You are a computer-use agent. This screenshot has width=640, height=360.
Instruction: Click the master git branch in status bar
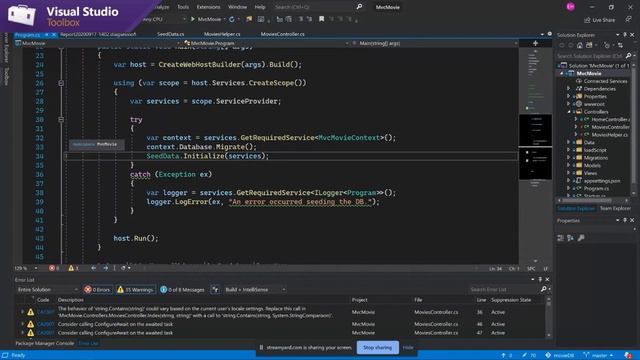point(598,356)
